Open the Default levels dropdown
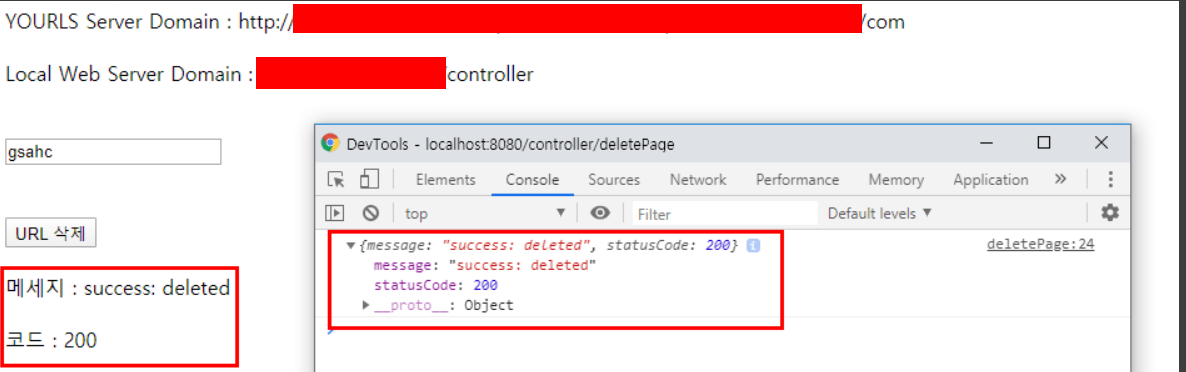The width and height of the screenshot is (1186, 372). pyautogui.click(x=880, y=214)
